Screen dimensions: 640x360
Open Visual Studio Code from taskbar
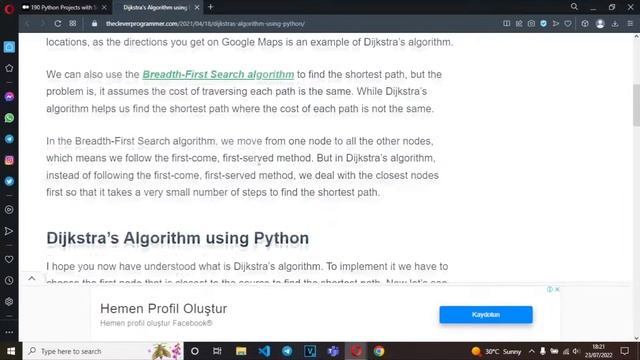[264, 351]
